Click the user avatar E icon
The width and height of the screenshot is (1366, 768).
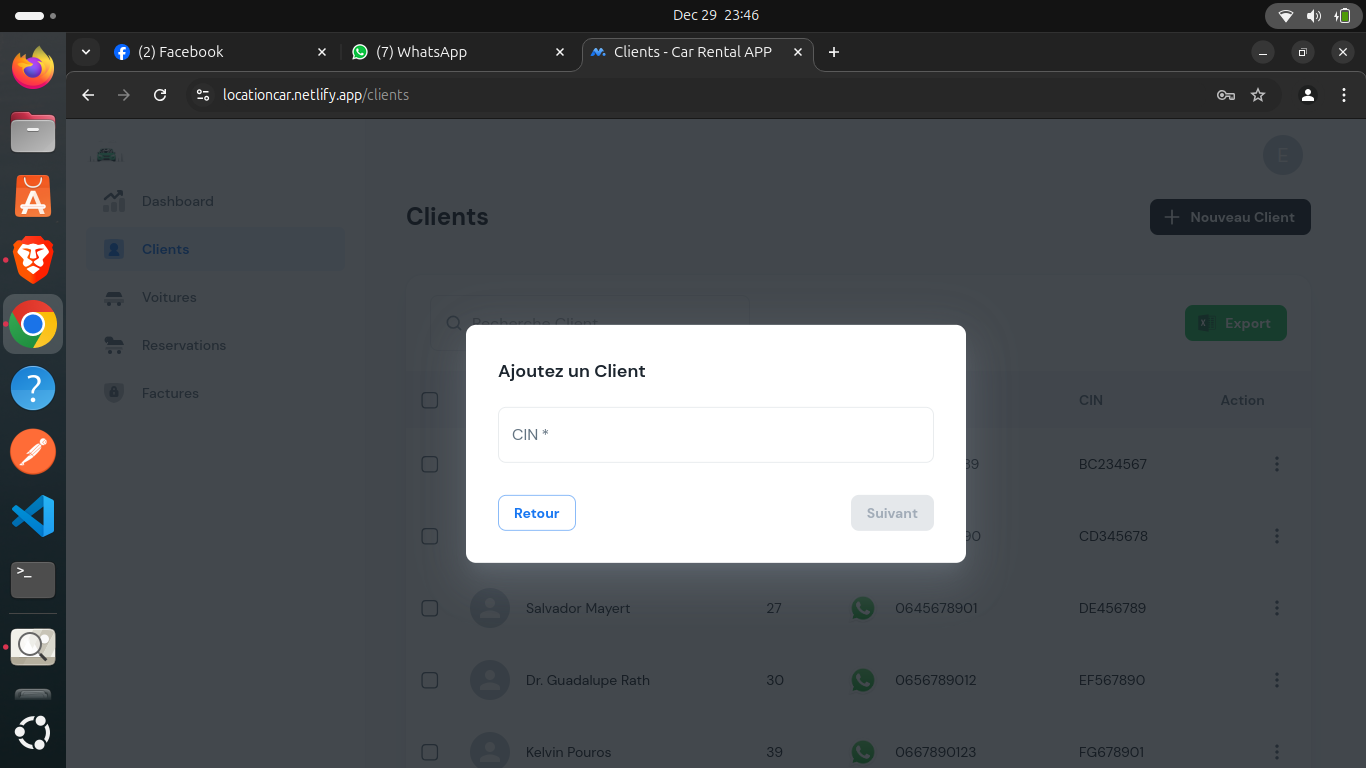(1283, 155)
